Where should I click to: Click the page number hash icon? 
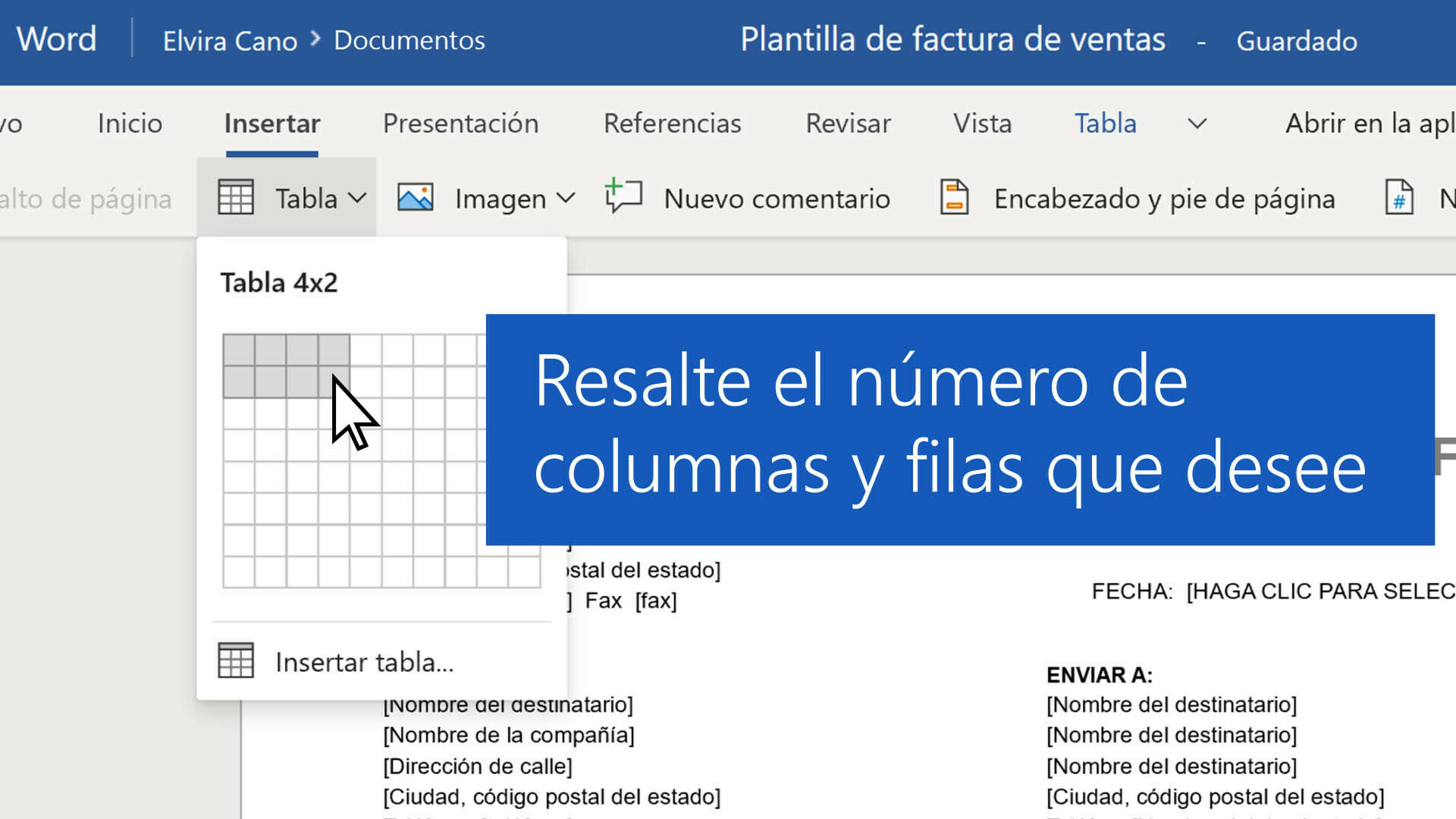point(1398,197)
